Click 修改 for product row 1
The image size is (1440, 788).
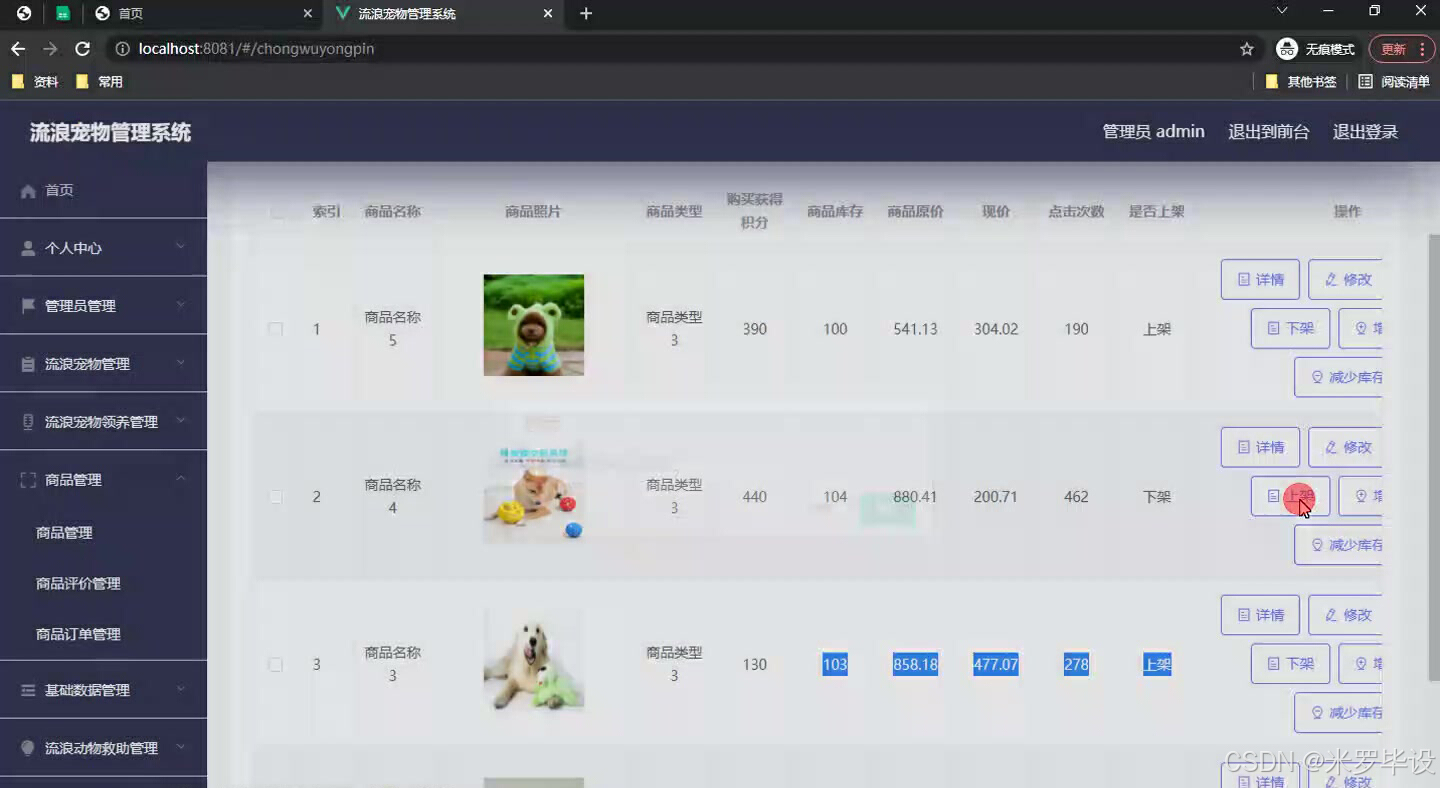(1345, 280)
